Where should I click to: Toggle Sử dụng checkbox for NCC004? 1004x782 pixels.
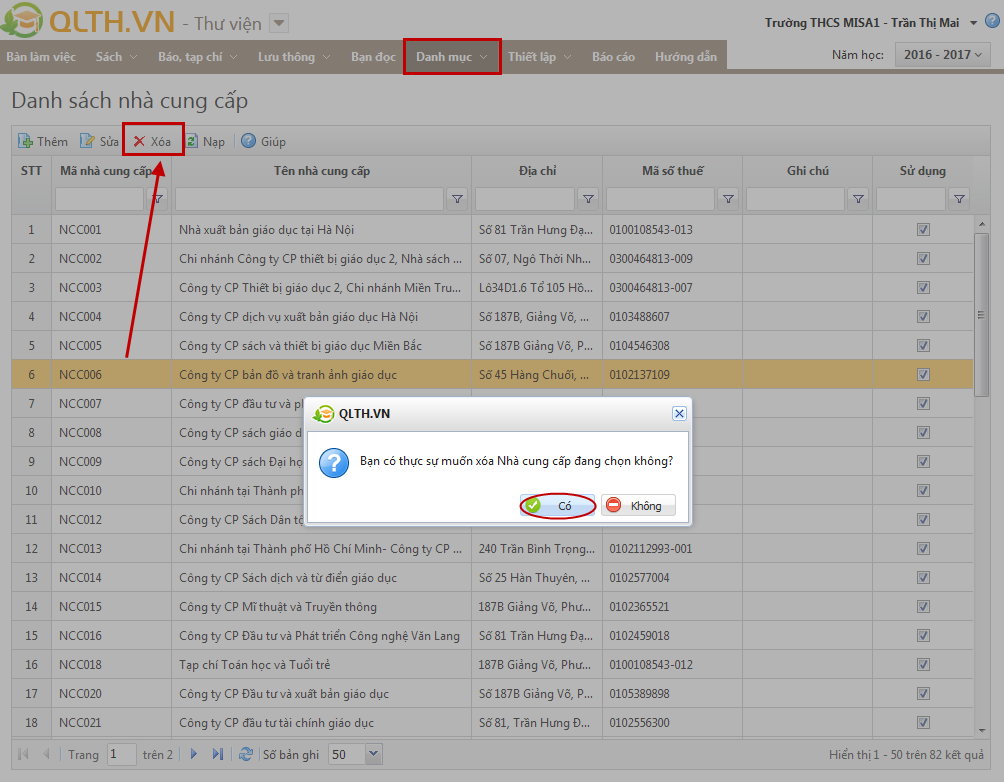click(x=923, y=316)
